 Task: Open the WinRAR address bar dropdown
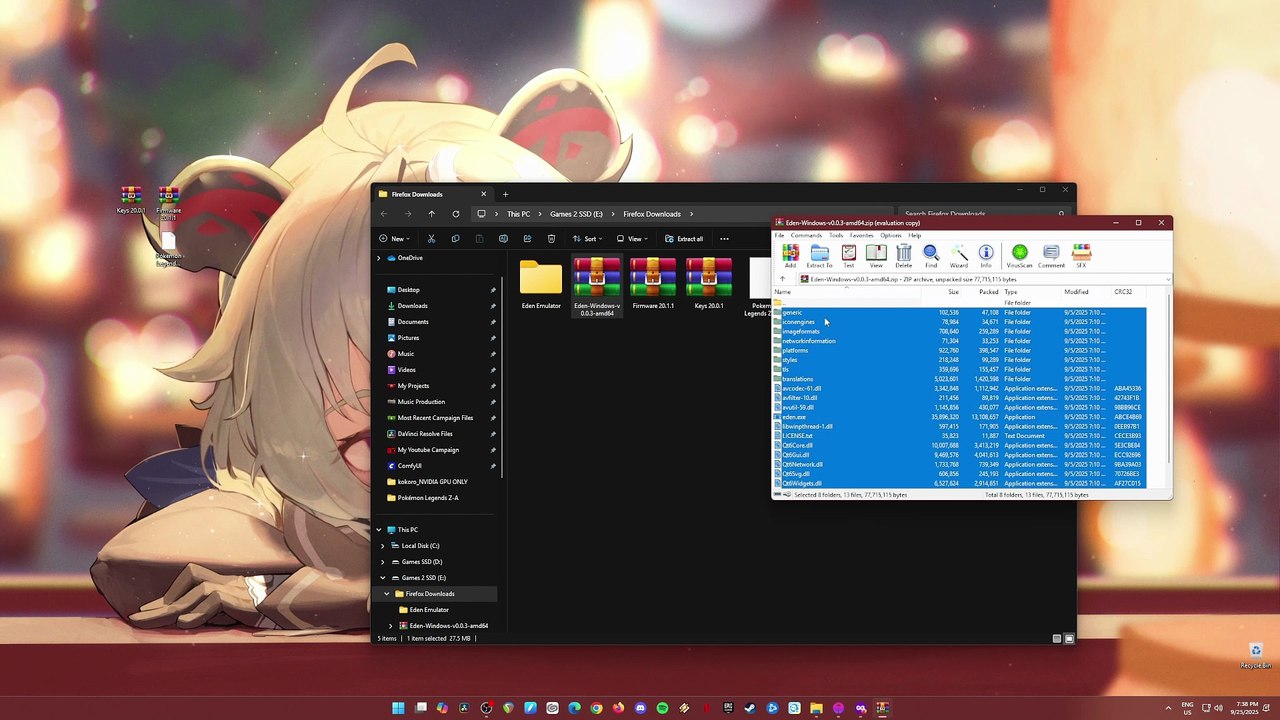pyautogui.click(x=1167, y=279)
